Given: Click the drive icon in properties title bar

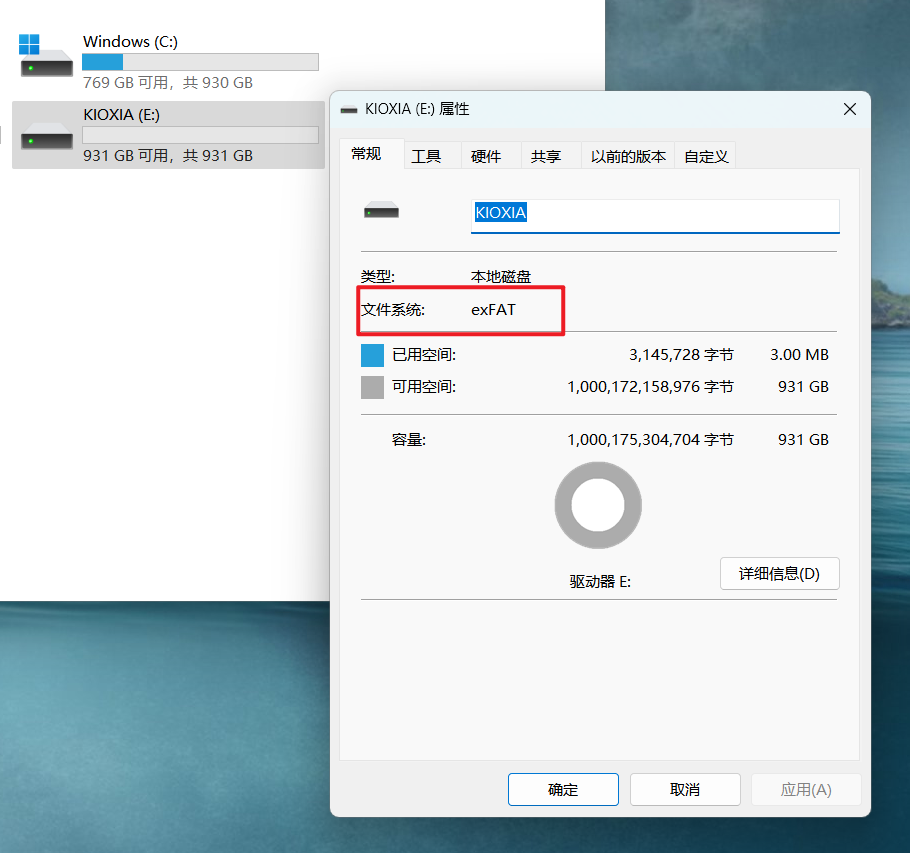Looking at the screenshot, I should coord(349,110).
